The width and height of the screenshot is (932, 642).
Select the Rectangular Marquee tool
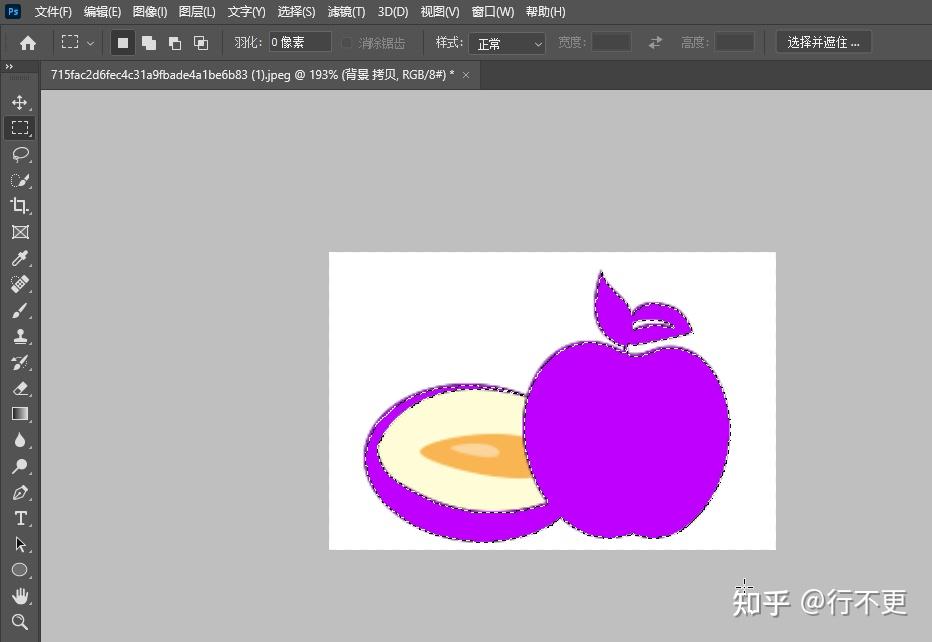20,128
